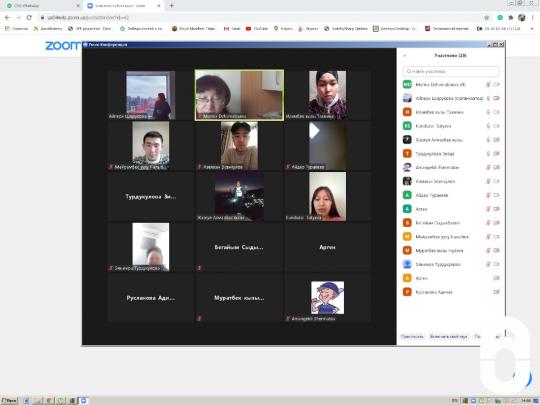Image resolution: width=540 pixels, height=405 pixels.
Task: Bookmark this page with the star icon
Action: [487, 18]
